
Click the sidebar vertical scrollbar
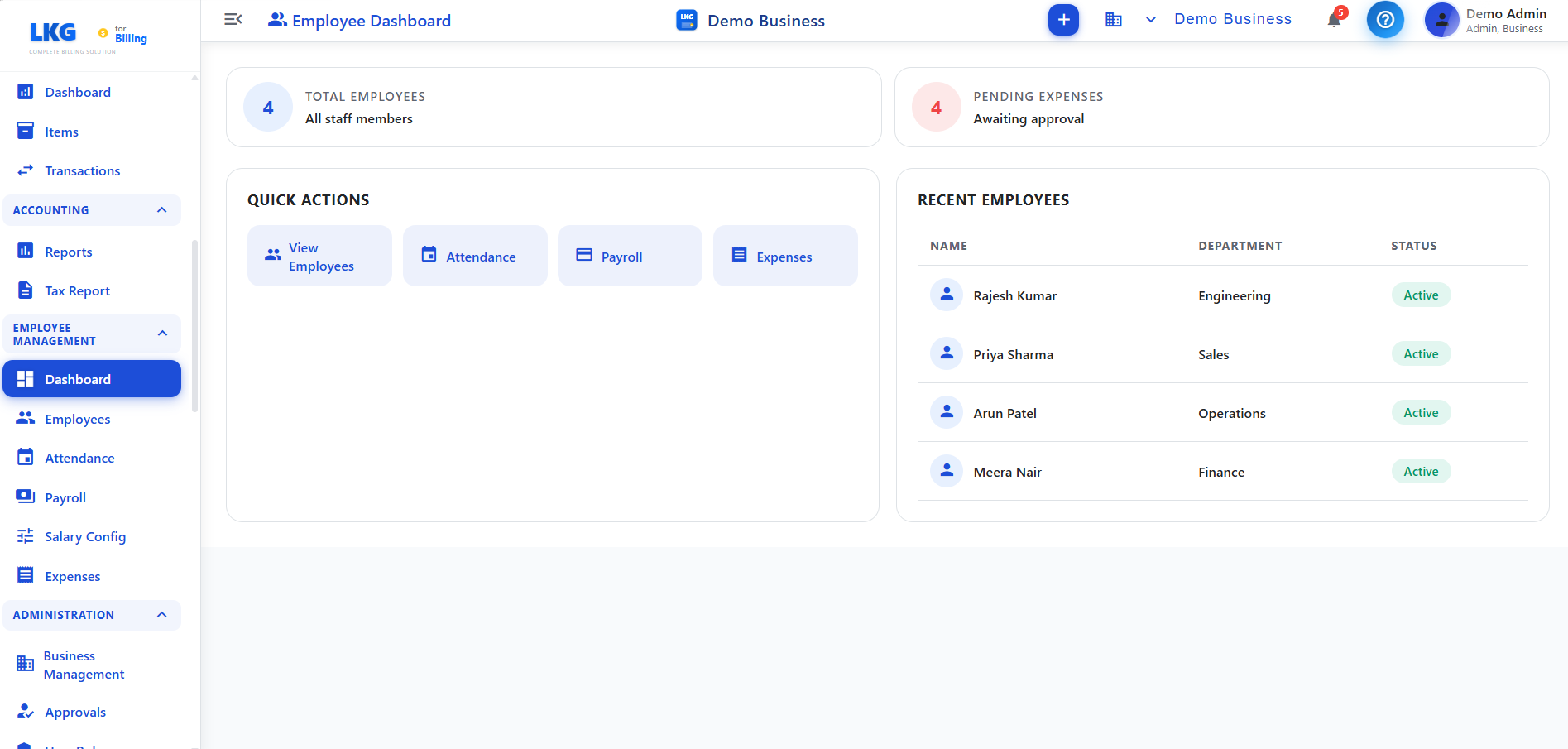coord(194,325)
